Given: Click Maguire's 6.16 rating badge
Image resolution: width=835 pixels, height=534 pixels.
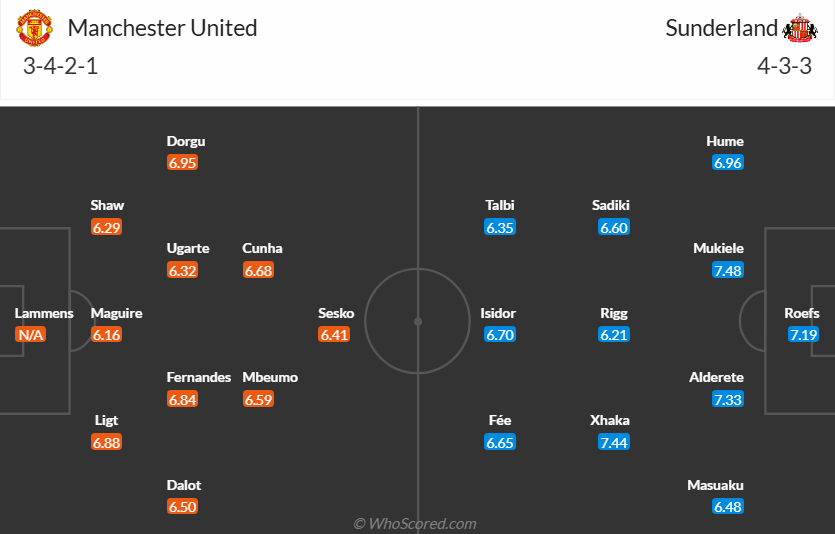Looking at the screenshot, I should [106, 335].
